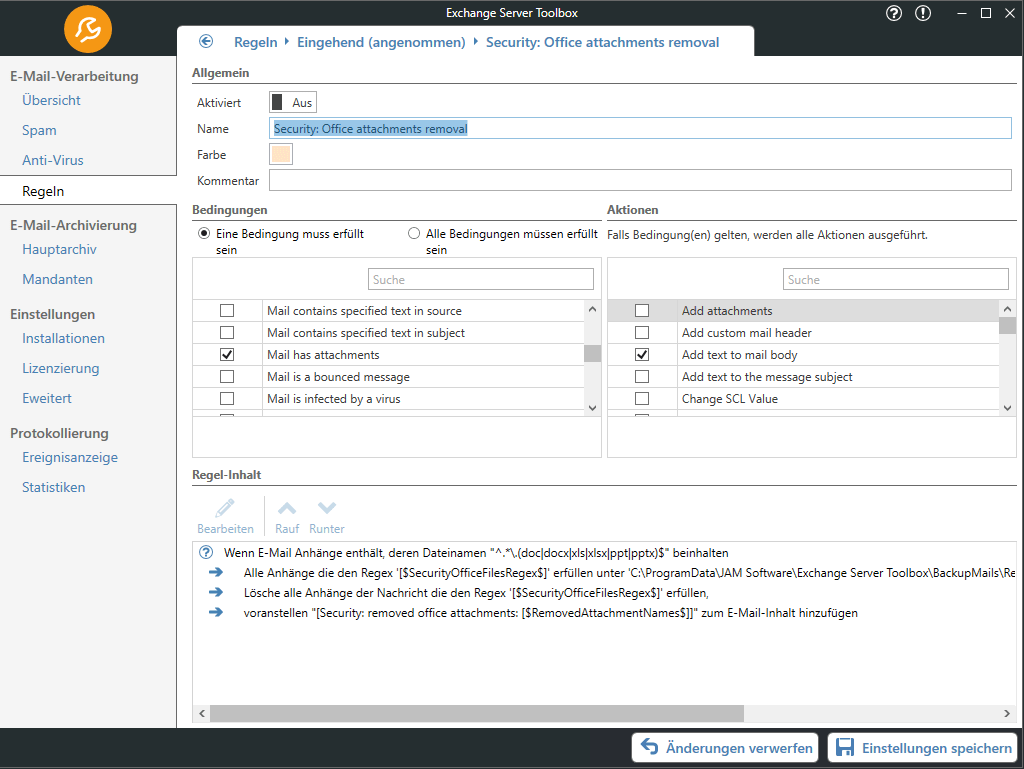
Task: Uncheck the 'Add text to mail body' action
Action: pyautogui.click(x=642, y=355)
